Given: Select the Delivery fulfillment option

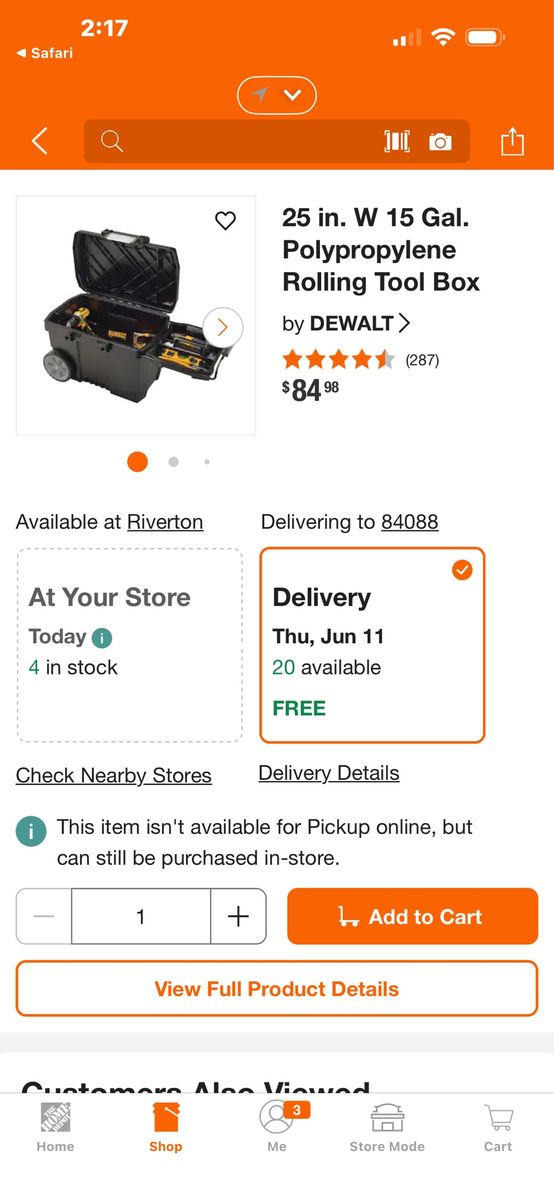Looking at the screenshot, I should [x=372, y=645].
